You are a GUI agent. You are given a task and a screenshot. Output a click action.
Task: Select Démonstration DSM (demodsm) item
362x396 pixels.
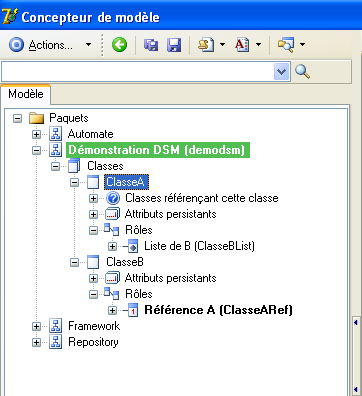click(158, 150)
